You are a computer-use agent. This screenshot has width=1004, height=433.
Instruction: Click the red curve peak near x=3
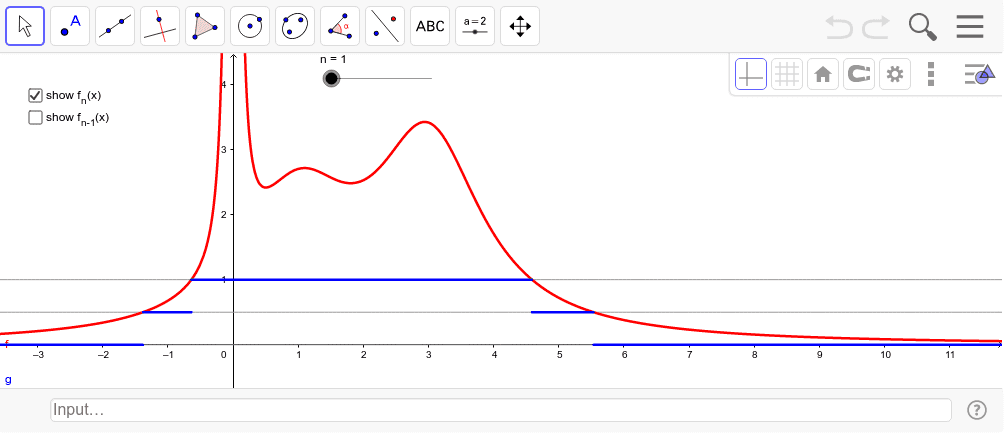pyautogui.click(x=425, y=122)
